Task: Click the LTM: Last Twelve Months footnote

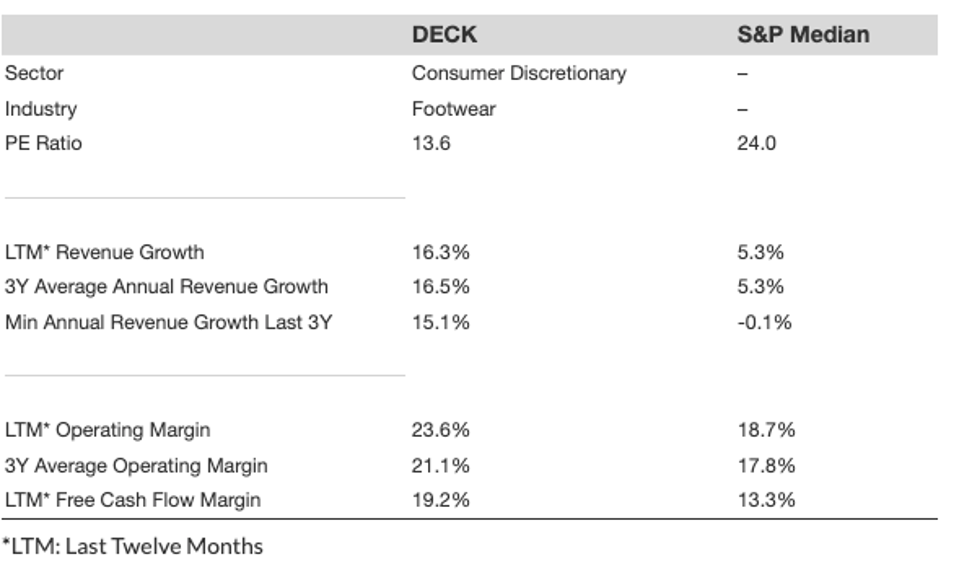Action: pyautogui.click(x=132, y=546)
